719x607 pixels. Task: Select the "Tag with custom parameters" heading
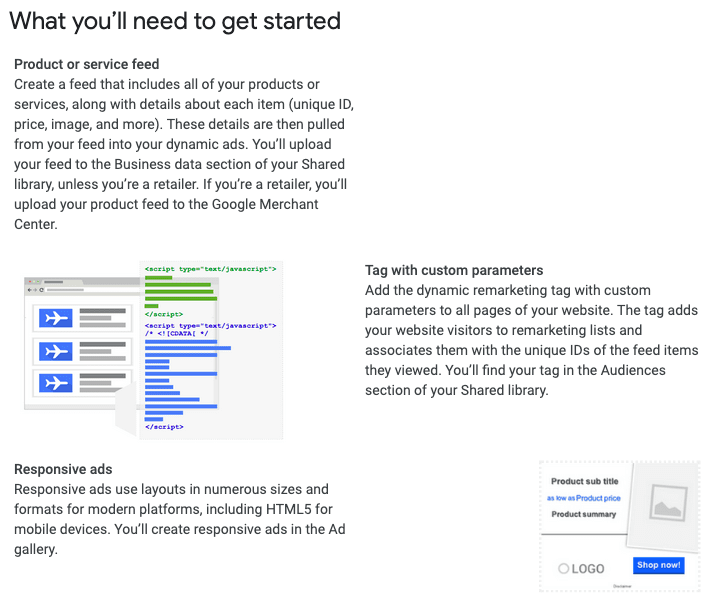click(x=454, y=270)
